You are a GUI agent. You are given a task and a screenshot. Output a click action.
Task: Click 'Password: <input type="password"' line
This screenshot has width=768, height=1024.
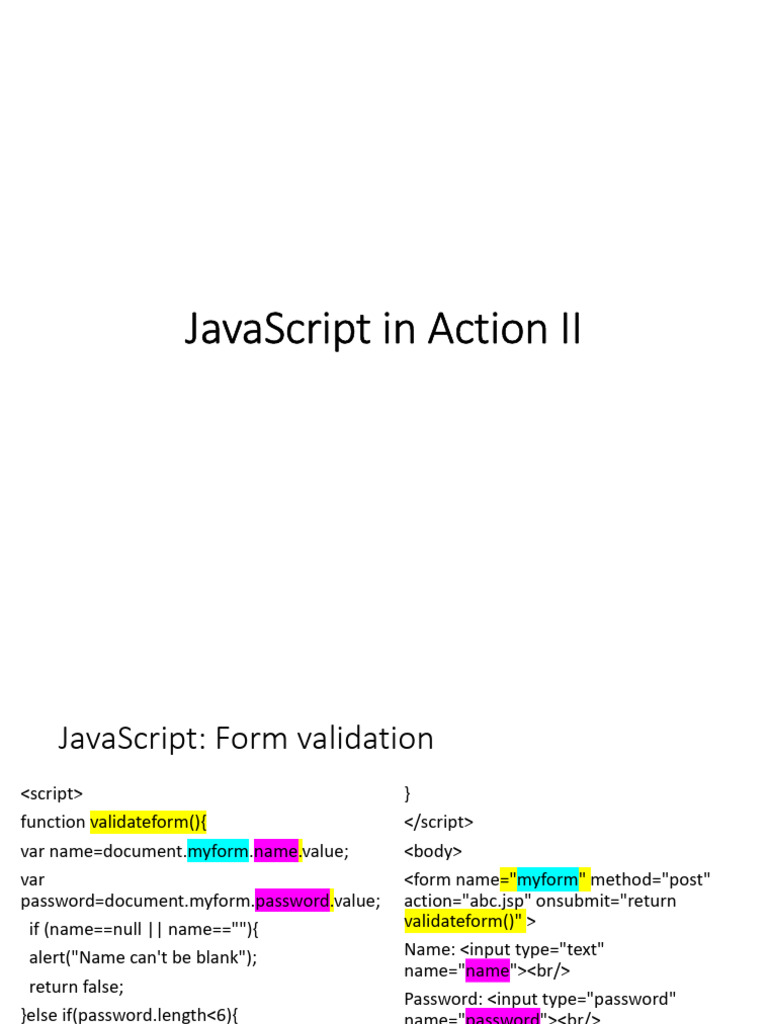(x=540, y=999)
